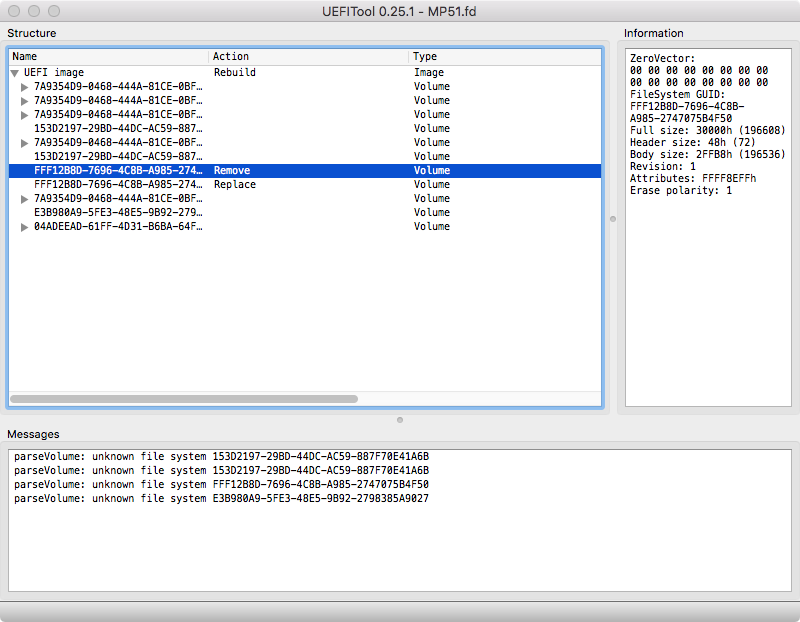Image resolution: width=800 pixels, height=622 pixels.
Task: Click Volume type in 04ADEEAD row
Action: [432, 226]
